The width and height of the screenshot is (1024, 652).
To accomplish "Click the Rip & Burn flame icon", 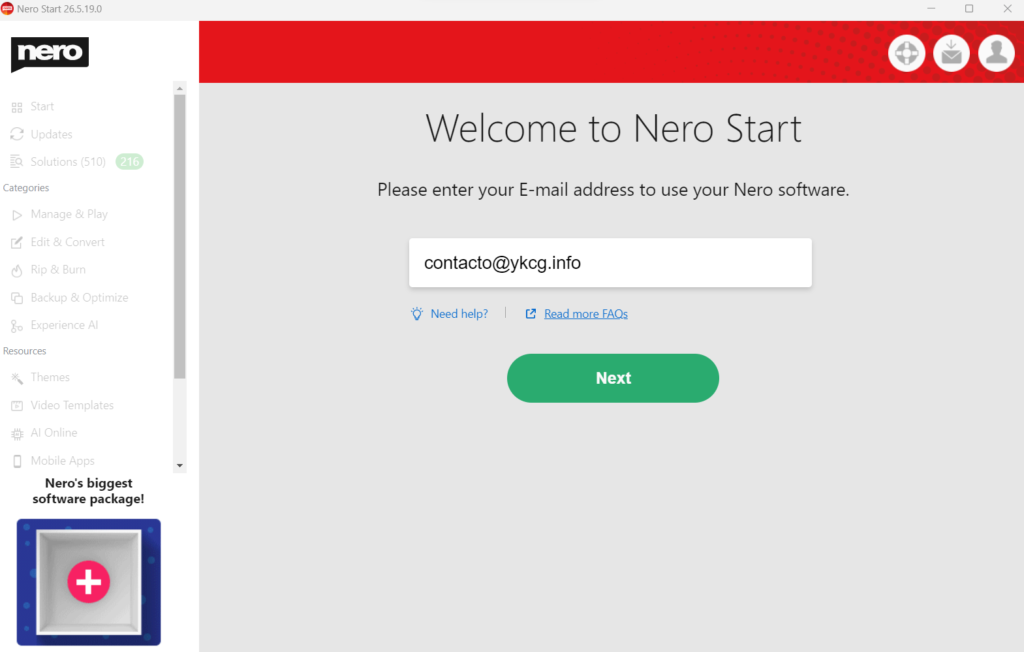I will [17, 270].
